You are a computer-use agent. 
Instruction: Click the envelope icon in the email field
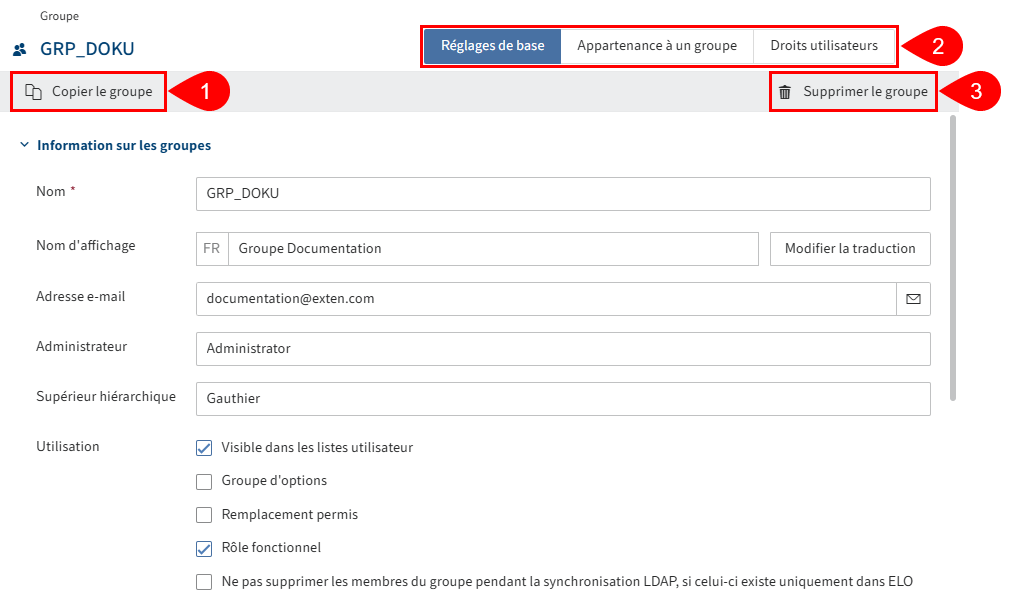click(913, 298)
